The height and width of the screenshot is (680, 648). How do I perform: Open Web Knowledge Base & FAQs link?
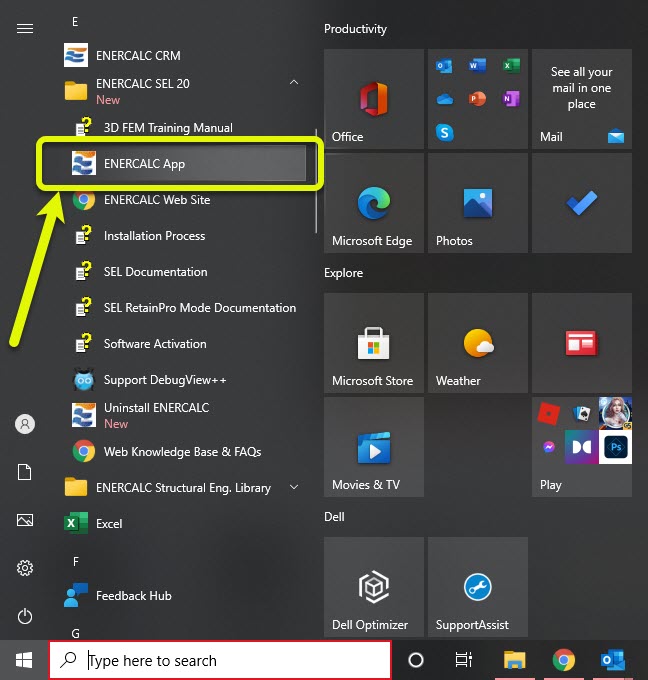(182, 451)
